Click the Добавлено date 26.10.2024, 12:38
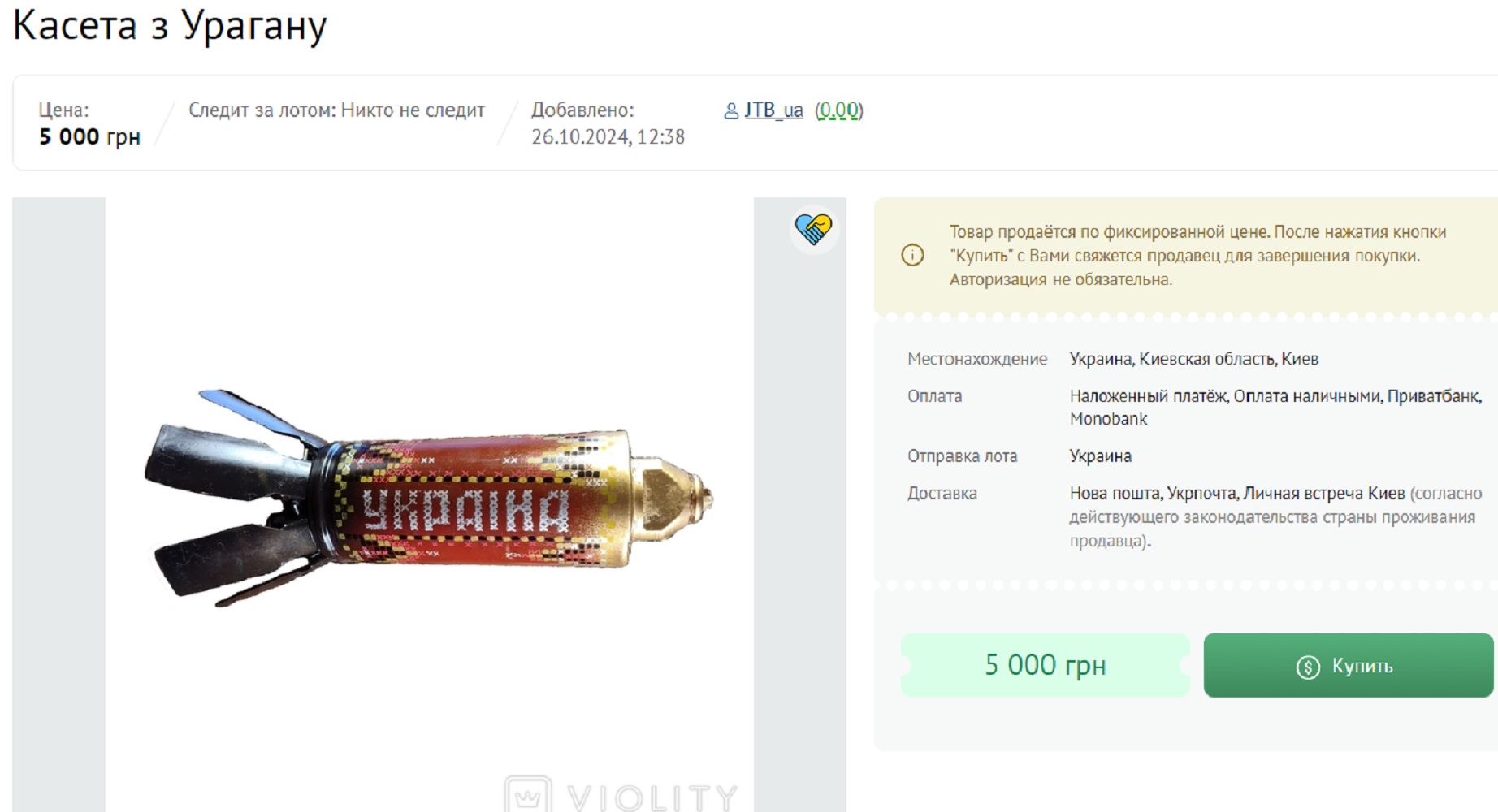 click(x=608, y=136)
